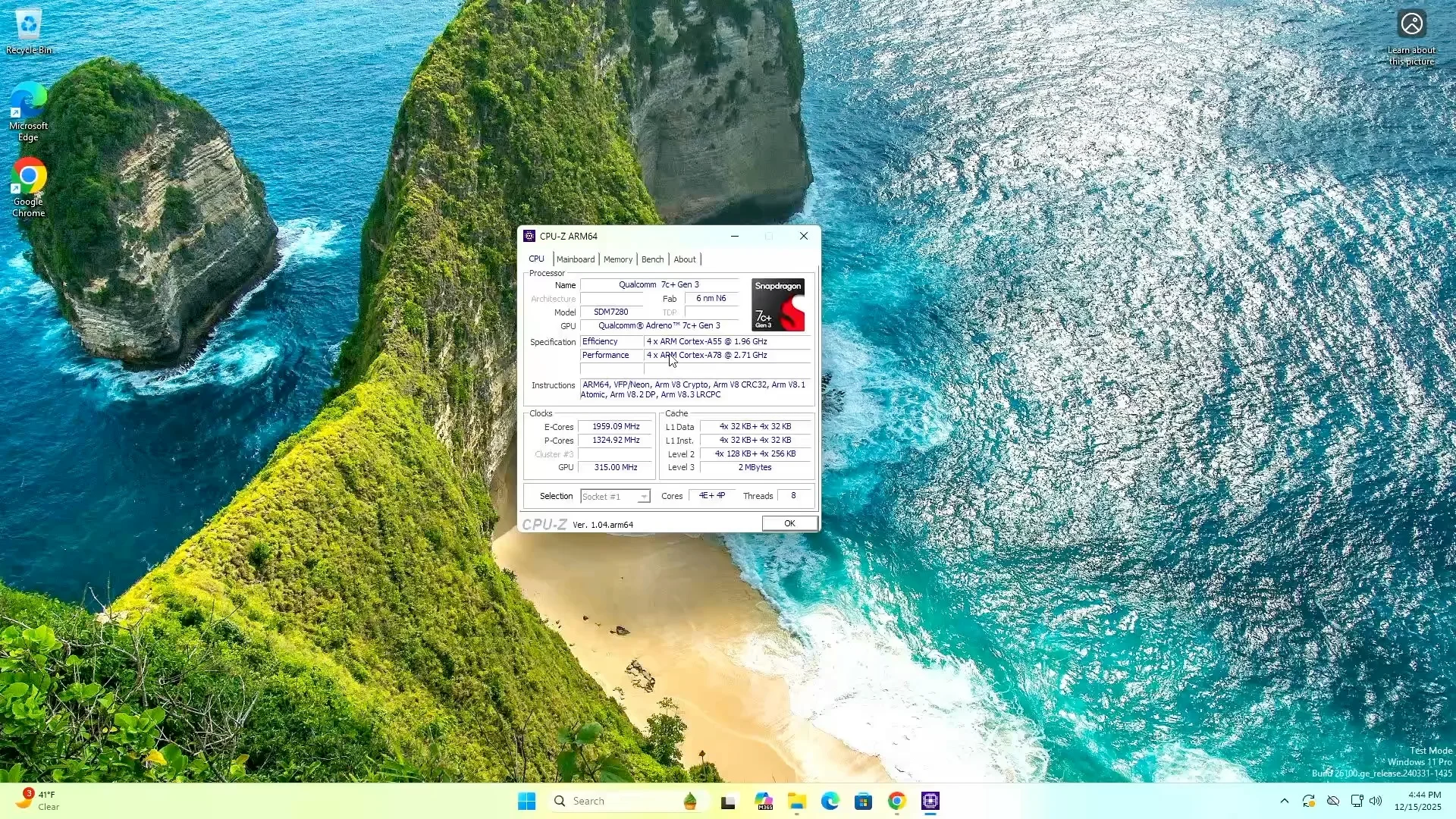Screen dimensions: 1456x819
Task: Click OK to close CPU-Z
Action: pyautogui.click(x=789, y=523)
